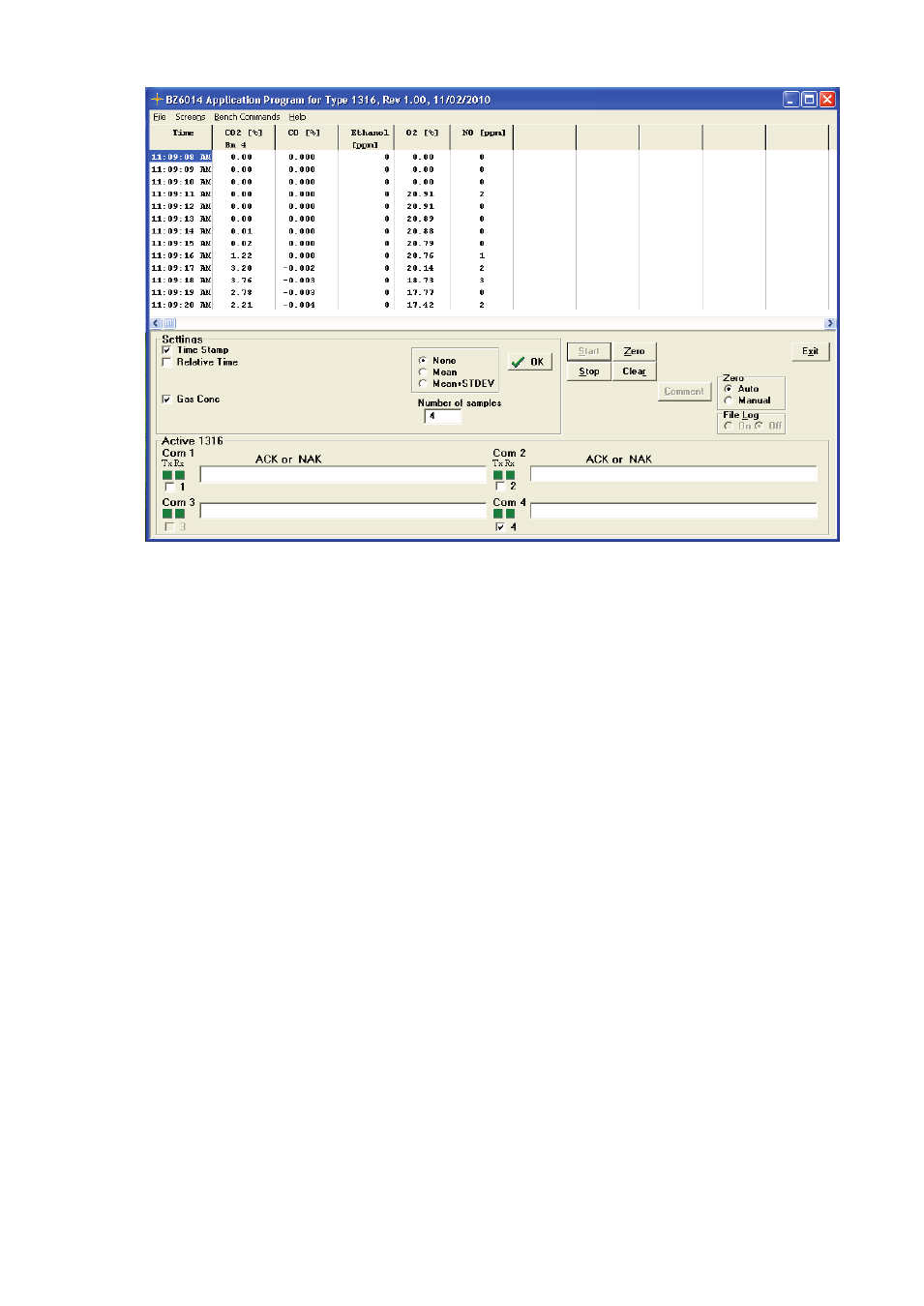Viewport: 924px width, 1306px height.
Task: Open the Bench Commands menu
Action: pyautogui.click(x=247, y=117)
